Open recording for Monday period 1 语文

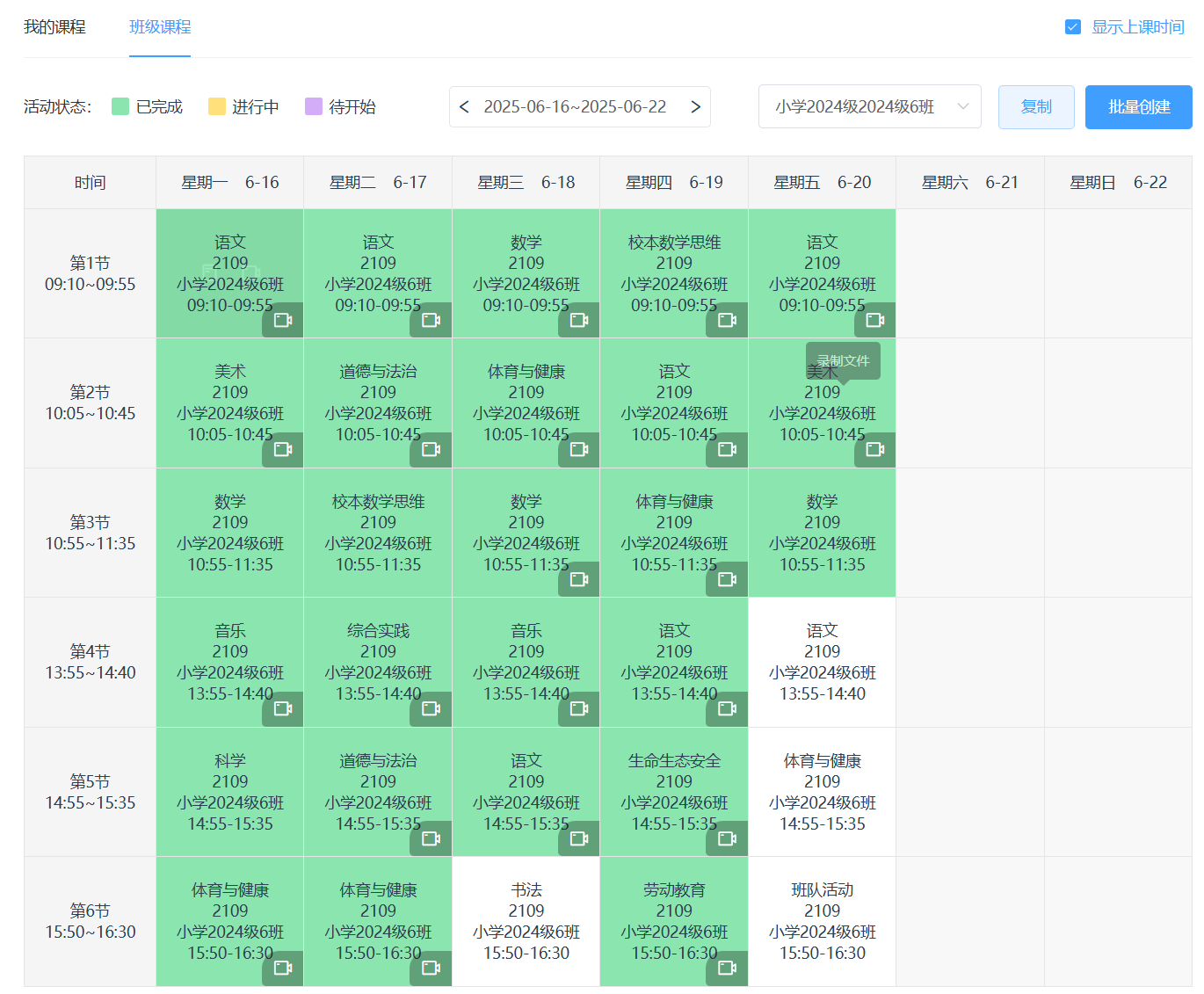(282, 320)
